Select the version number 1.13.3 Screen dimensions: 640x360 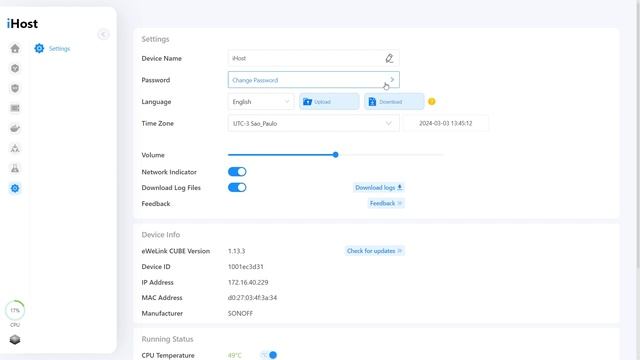click(236, 251)
